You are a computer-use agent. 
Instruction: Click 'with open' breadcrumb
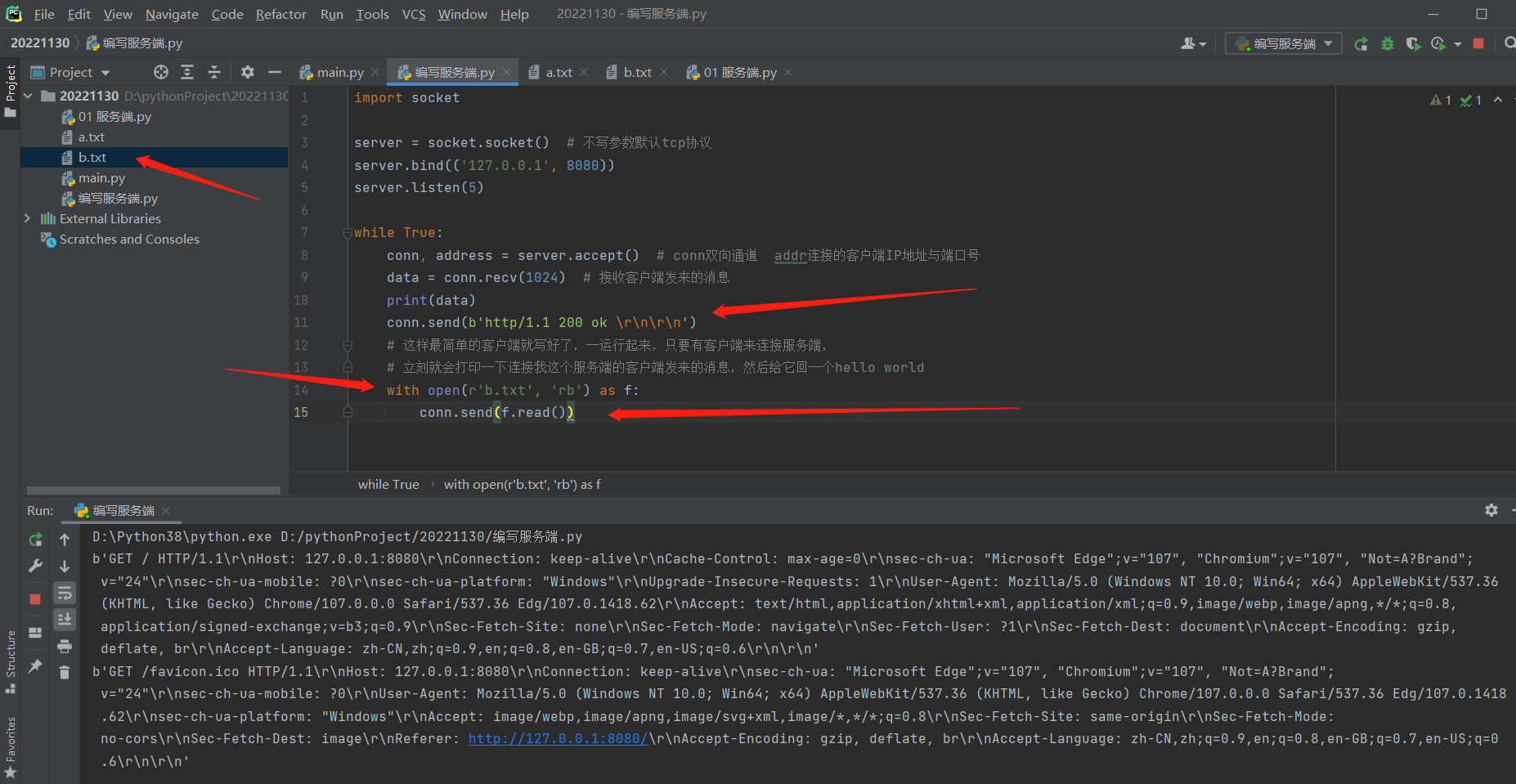click(522, 484)
